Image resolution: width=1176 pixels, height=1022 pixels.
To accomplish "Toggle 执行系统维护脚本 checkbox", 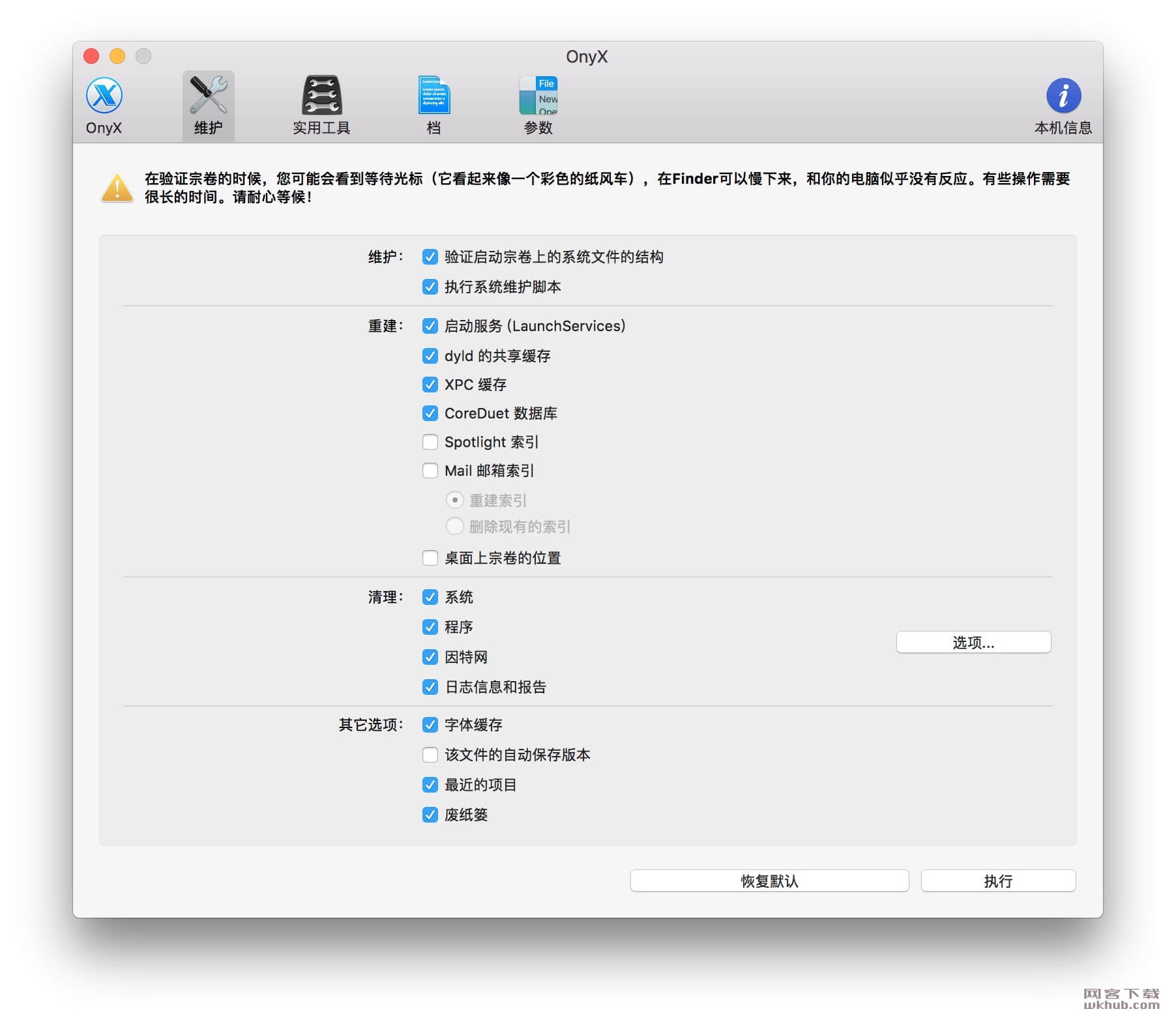I will coord(430,287).
